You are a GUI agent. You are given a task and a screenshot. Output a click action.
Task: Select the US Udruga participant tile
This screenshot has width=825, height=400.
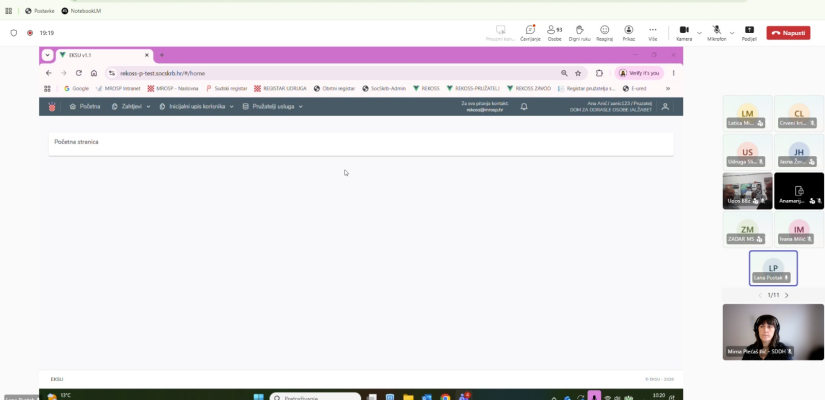(x=747, y=152)
